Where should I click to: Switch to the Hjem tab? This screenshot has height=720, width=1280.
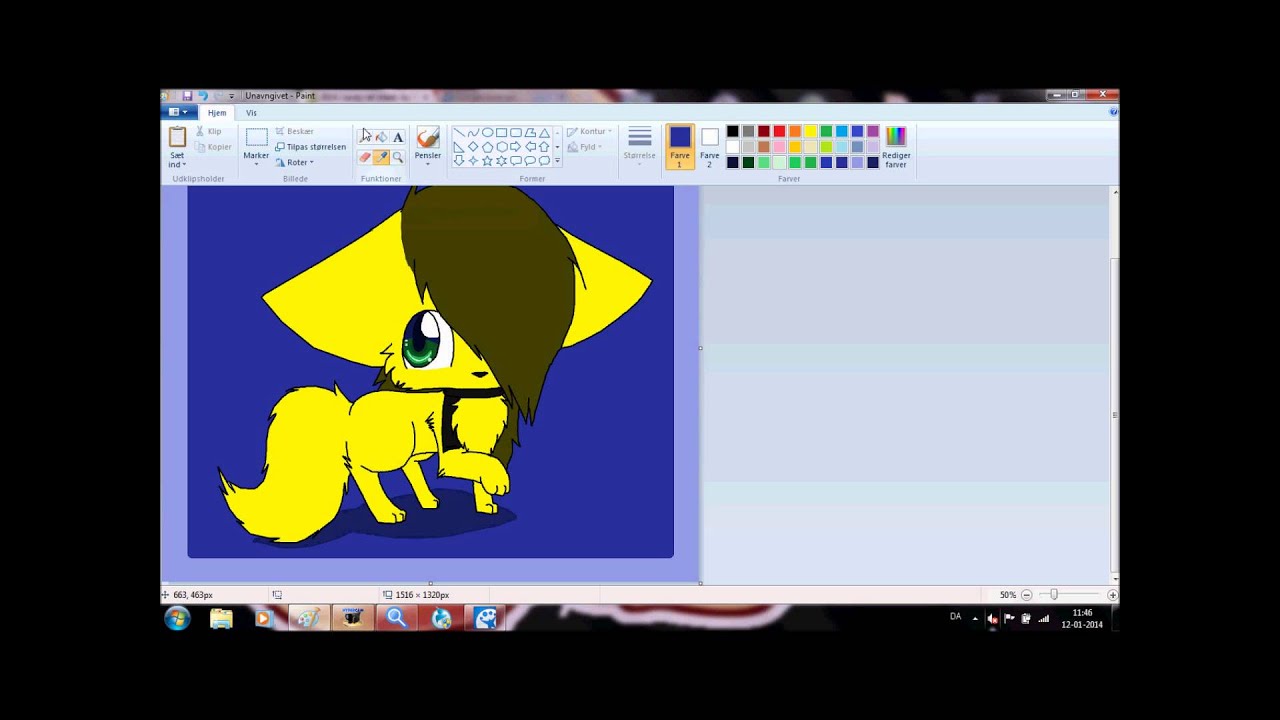coord(217,113)
